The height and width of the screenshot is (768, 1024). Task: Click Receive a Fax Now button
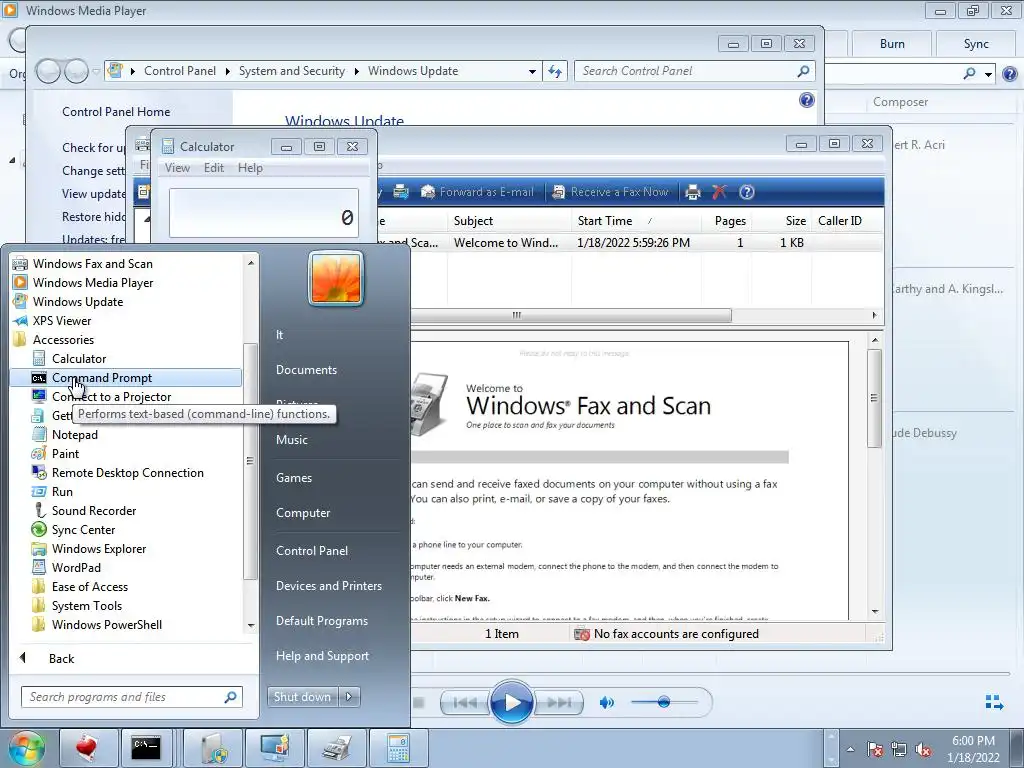(611, 192)
